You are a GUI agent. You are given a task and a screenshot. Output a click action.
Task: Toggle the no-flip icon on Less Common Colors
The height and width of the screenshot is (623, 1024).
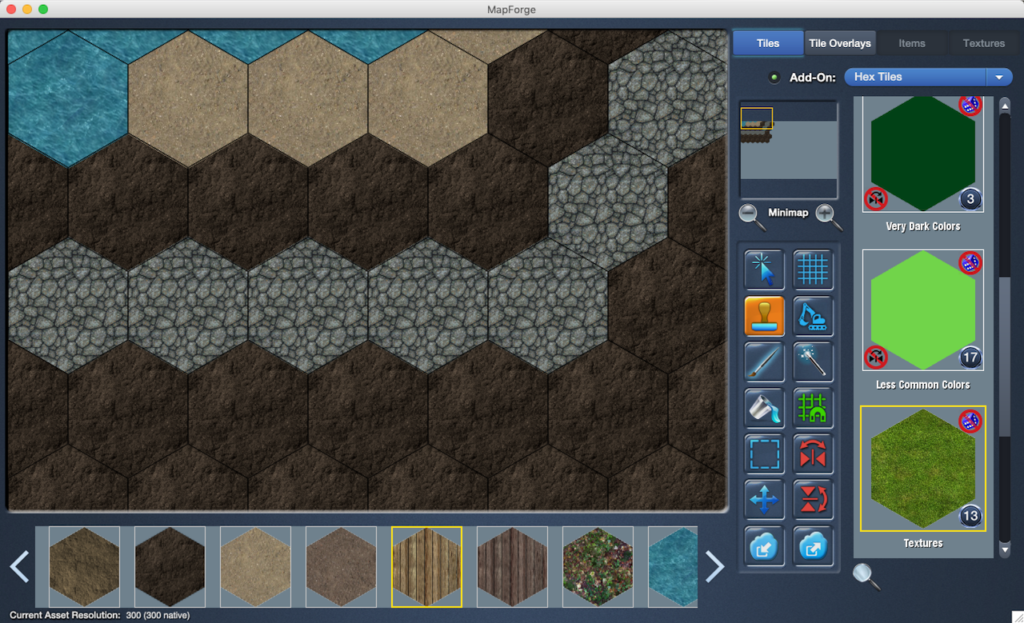(873, 357)
